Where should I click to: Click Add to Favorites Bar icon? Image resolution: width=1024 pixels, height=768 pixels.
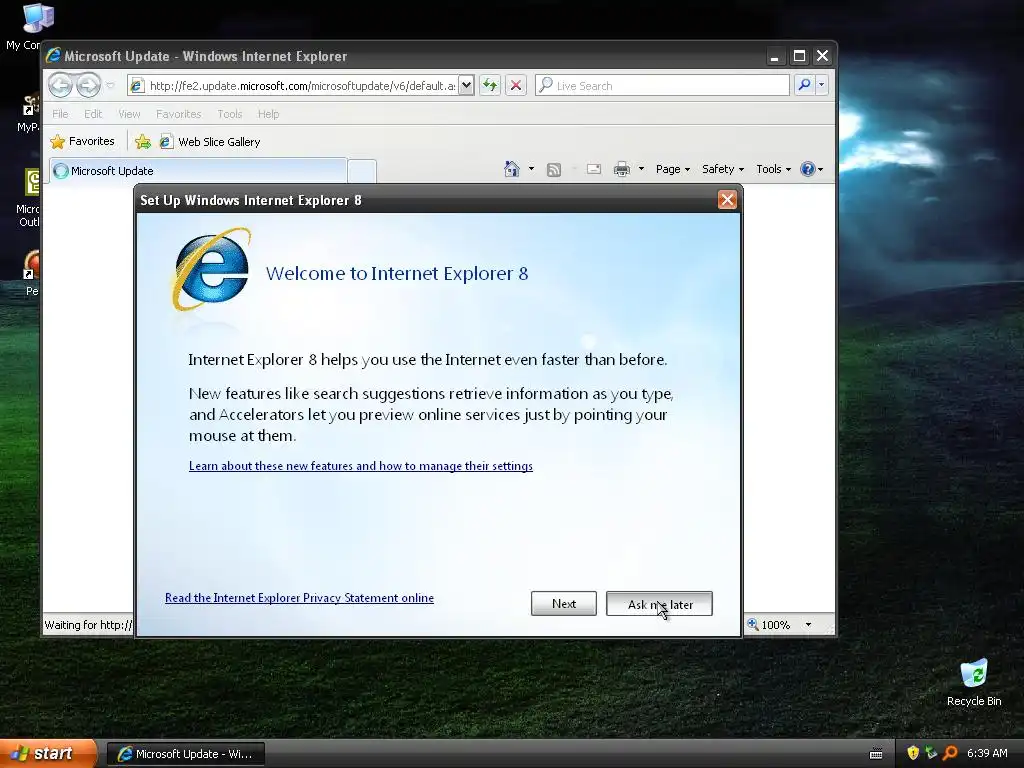143,141
